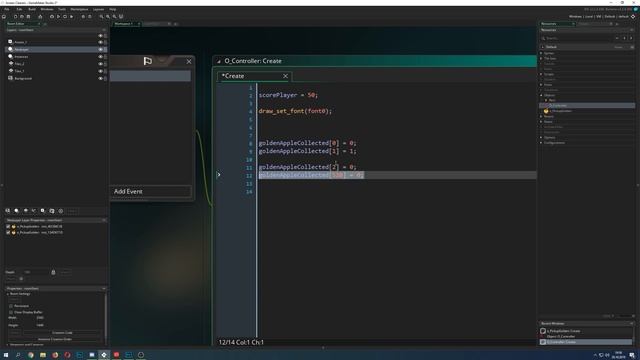Click the zoom reset toolbar icon
Screen dimensions: 640x360
coord(114,17)
